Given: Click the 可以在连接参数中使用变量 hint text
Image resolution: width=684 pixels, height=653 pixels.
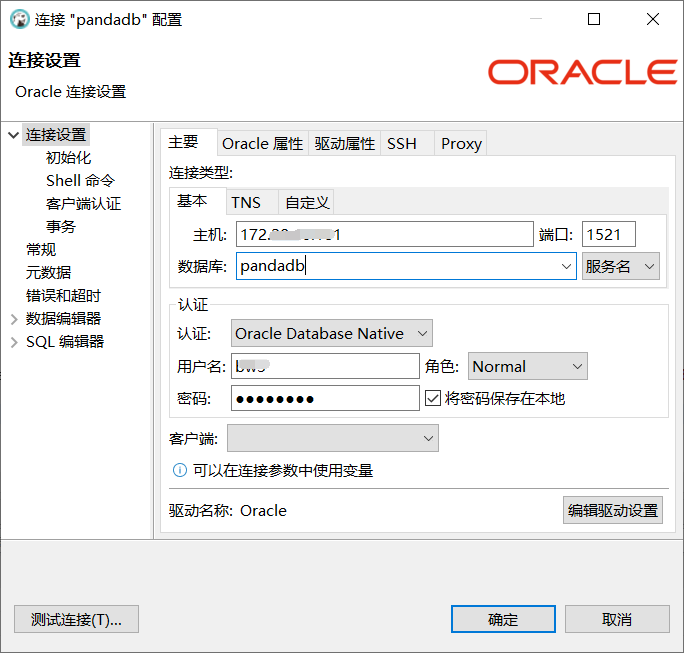Looking at the screenshot, I should 283,471.
